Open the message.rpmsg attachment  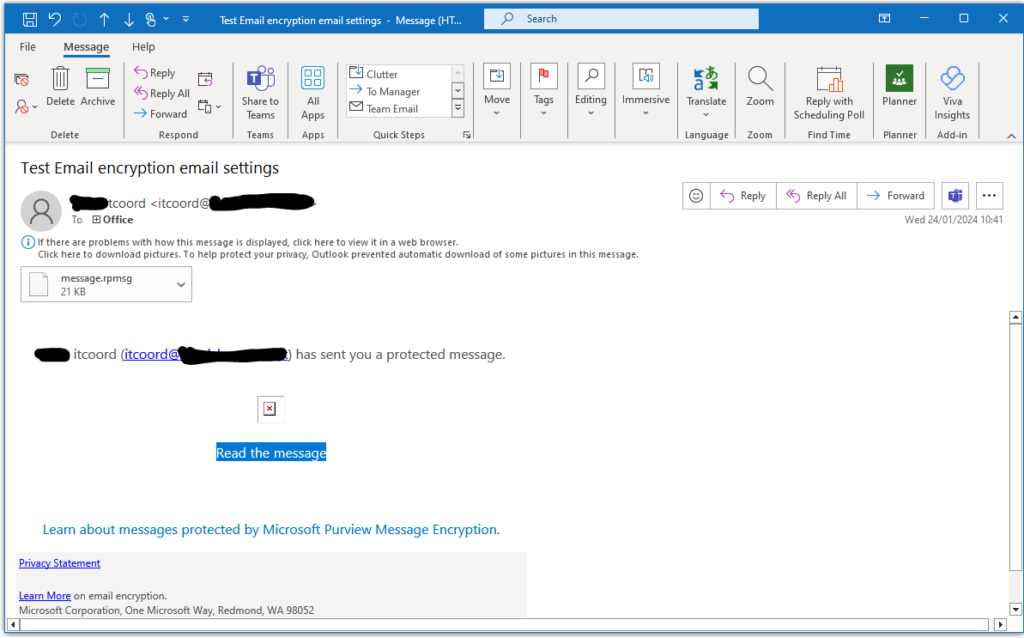(x=106, y=285)
